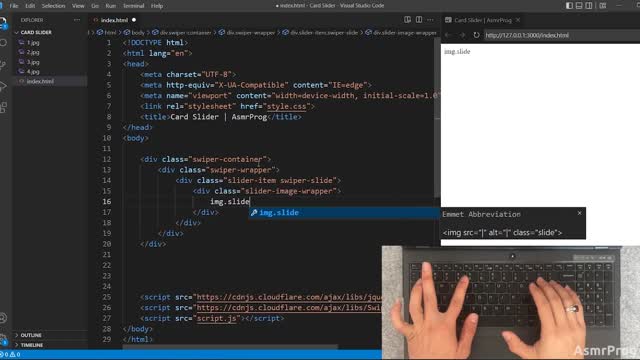The width and height of the screenshot is (640, 360).
Task: Follow the cdnjs link on line 25
Action: (x=289, y=297)
